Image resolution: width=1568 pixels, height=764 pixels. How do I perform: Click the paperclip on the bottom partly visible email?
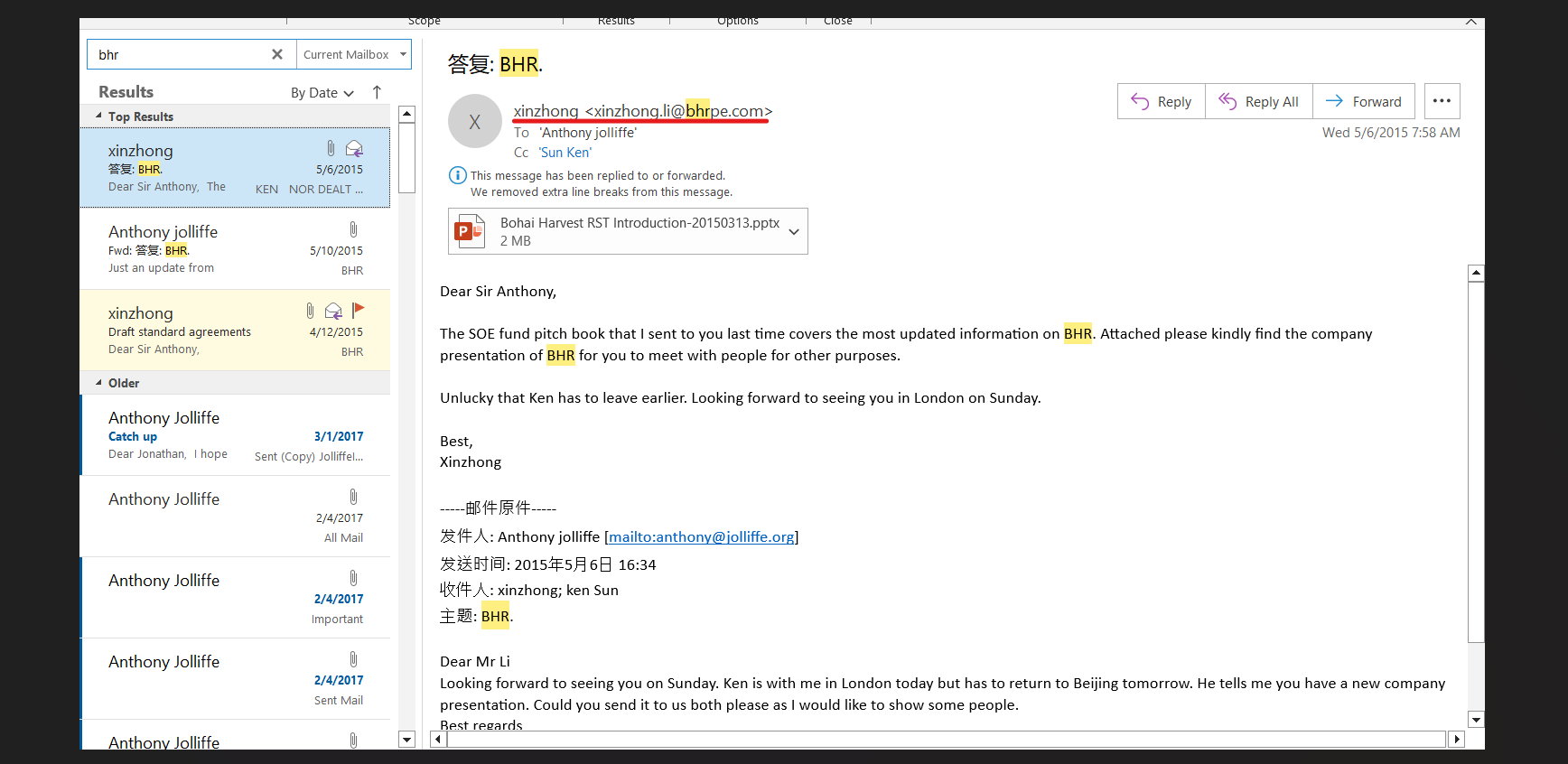(353, 741)
